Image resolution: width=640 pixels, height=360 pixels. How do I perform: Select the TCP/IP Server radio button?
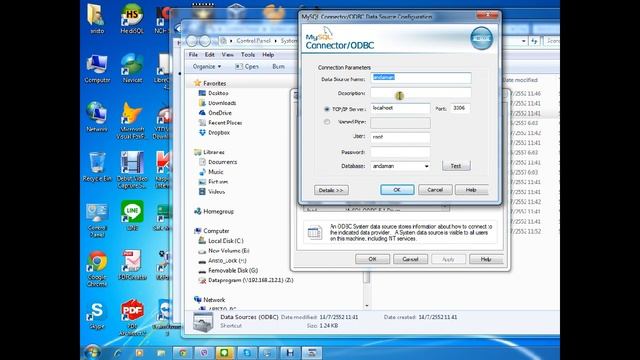pyautogui.click(x=327, y=109)
